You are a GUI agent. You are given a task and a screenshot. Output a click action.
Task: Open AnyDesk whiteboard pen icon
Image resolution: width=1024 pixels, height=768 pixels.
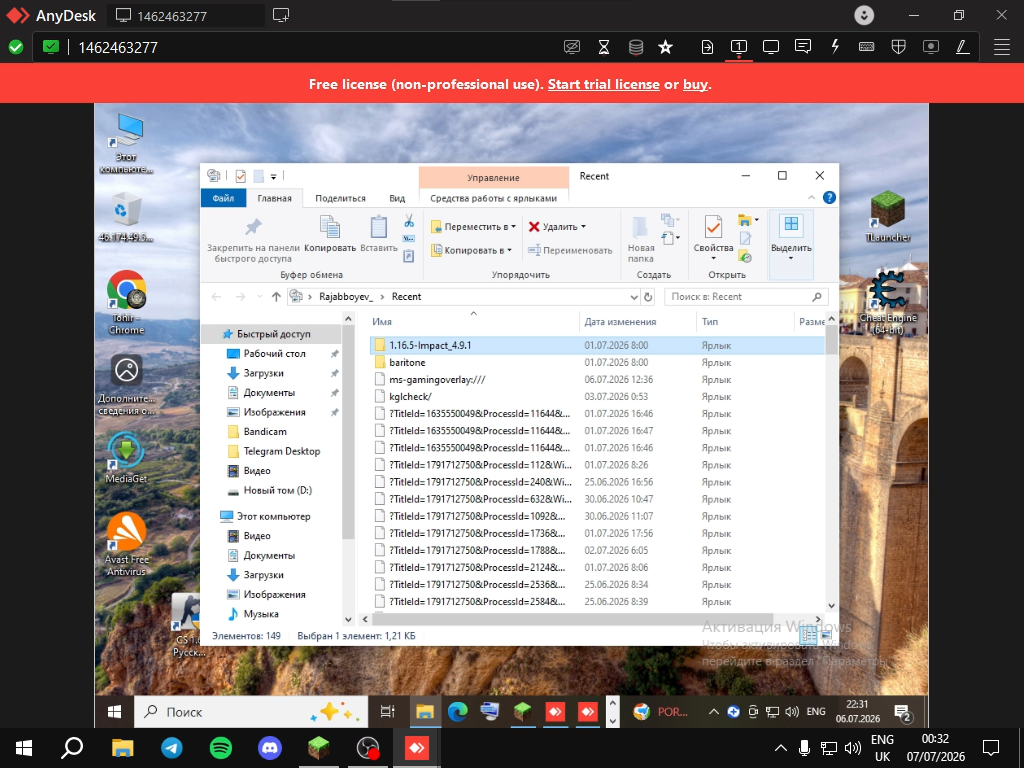963,47
